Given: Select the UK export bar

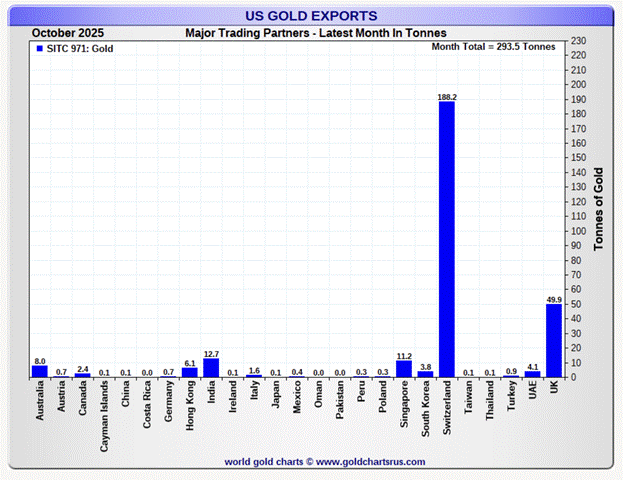Looking at the screenshot, I should (x=553, y=340).
